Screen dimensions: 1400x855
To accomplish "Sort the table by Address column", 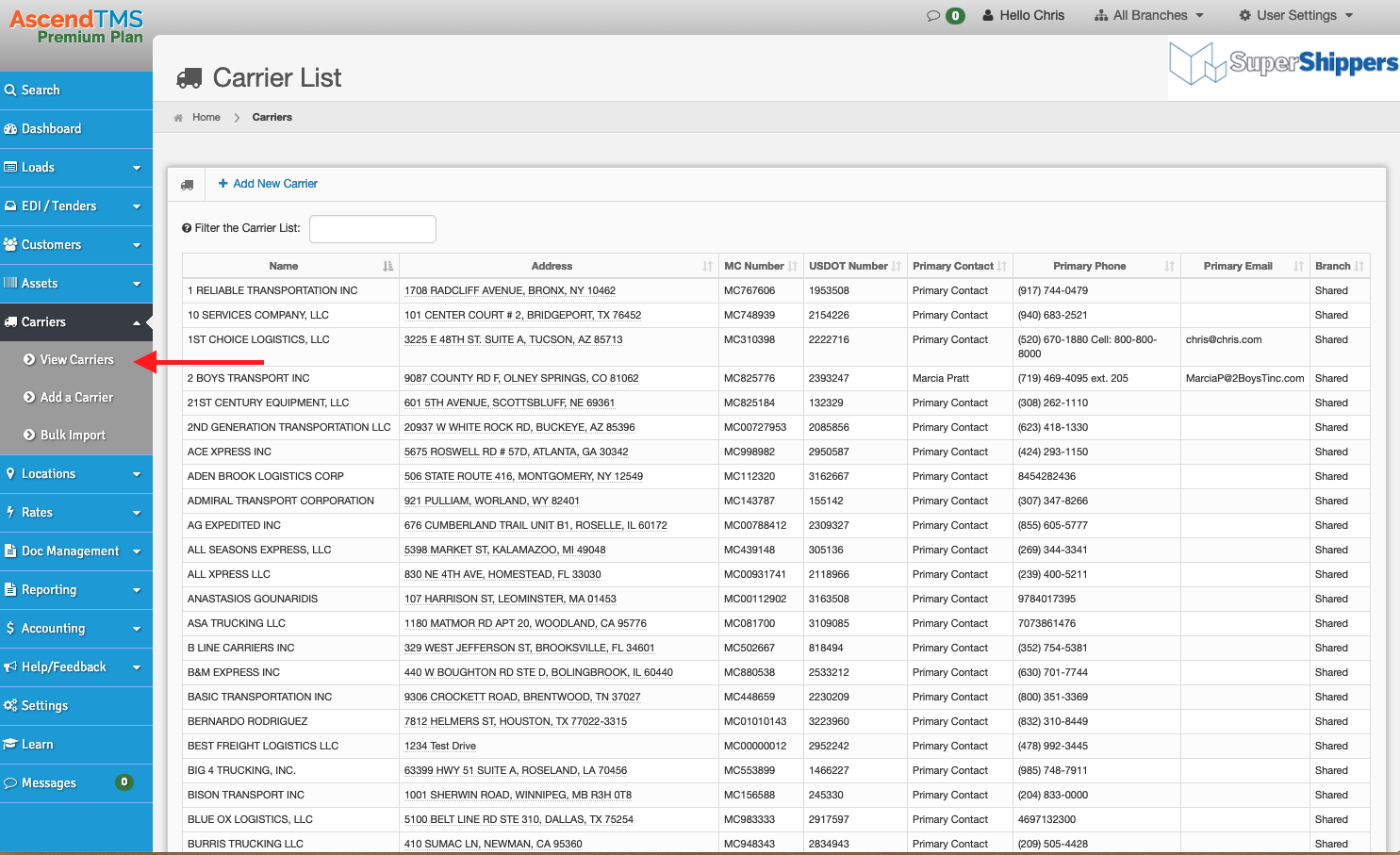I will 559,266.
